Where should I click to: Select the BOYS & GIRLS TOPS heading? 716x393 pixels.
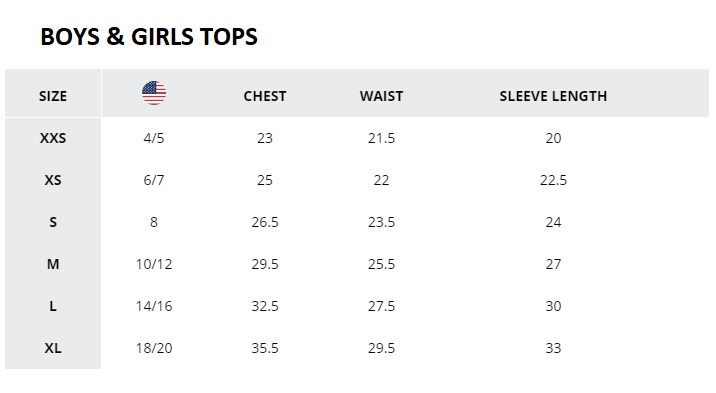click(149, 37)
